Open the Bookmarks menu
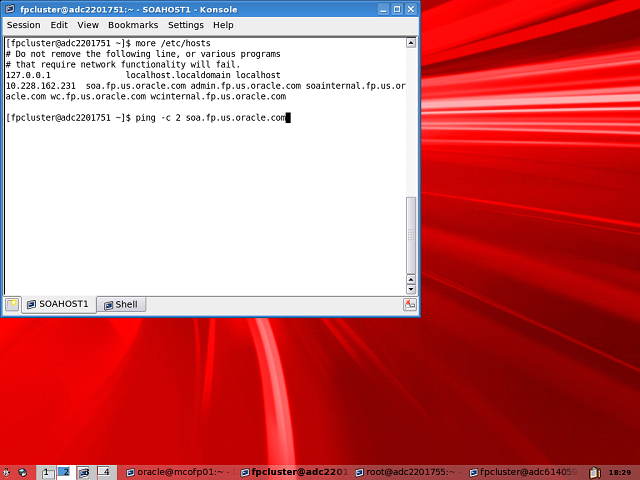This screenshot has height=480, width=640. point(133,25)
